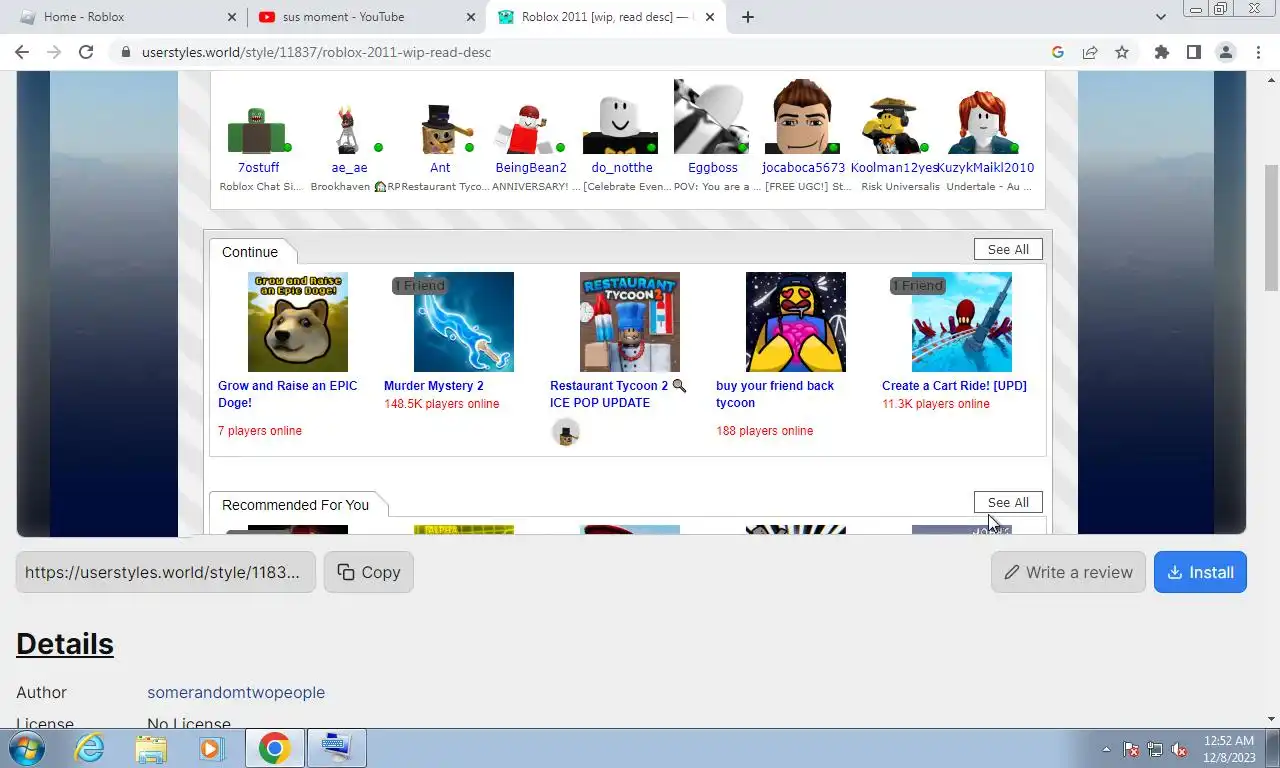This screenshot has height=768, width=1280.
Task: Click See All in Continue section
Action: click(1008, 249)
